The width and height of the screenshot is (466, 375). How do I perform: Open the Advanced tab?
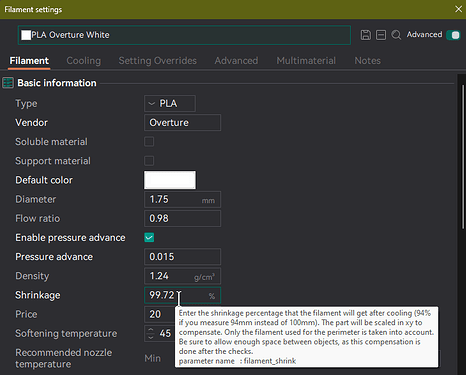(236, 61)
